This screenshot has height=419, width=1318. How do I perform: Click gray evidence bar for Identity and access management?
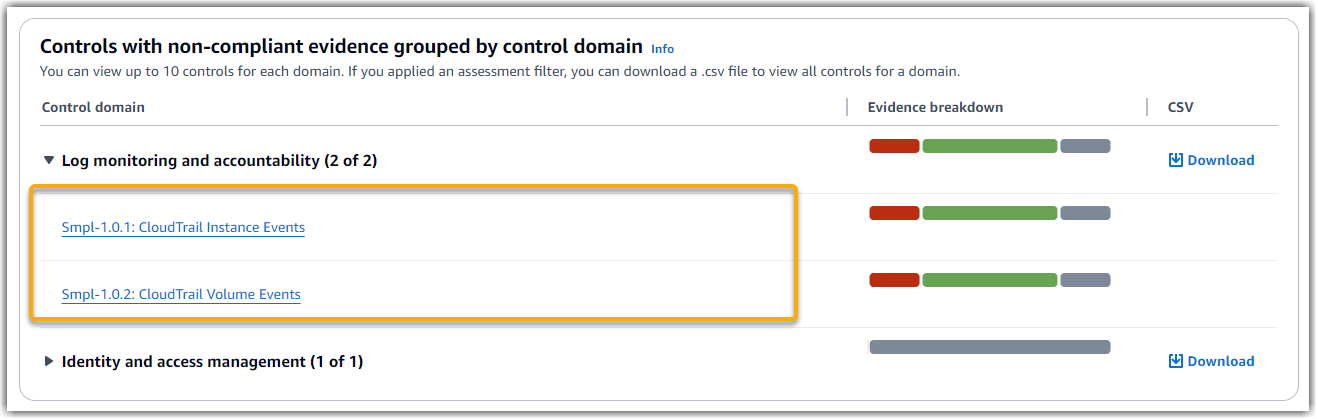989,347
